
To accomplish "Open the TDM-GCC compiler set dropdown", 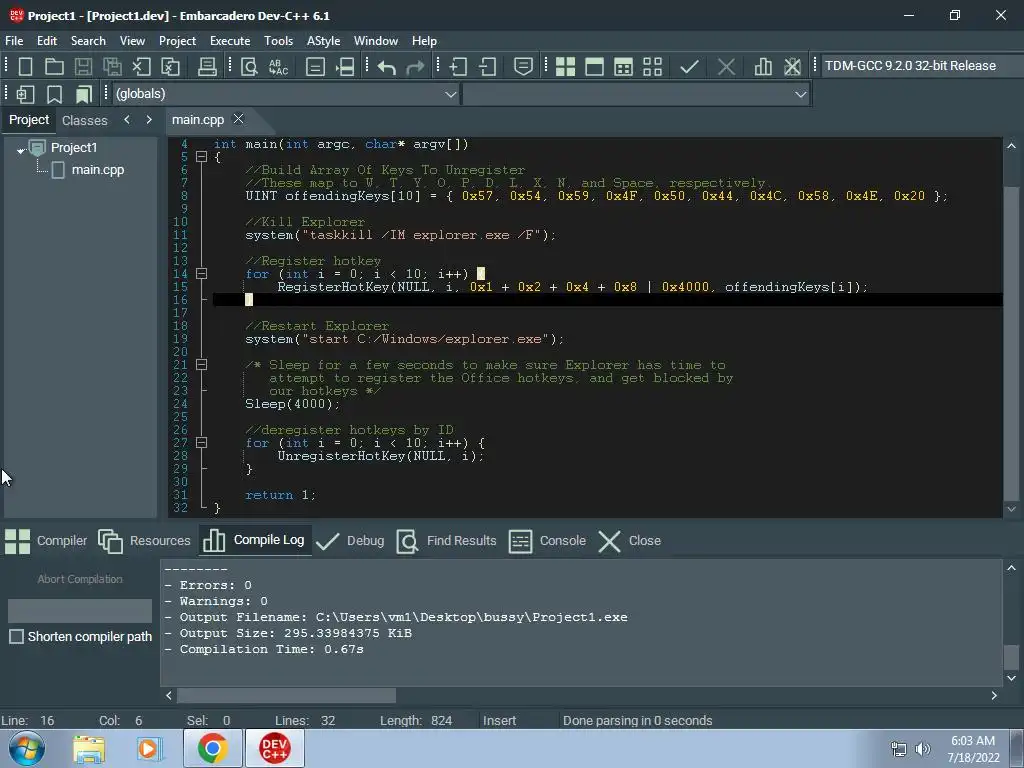I will 921,66.
